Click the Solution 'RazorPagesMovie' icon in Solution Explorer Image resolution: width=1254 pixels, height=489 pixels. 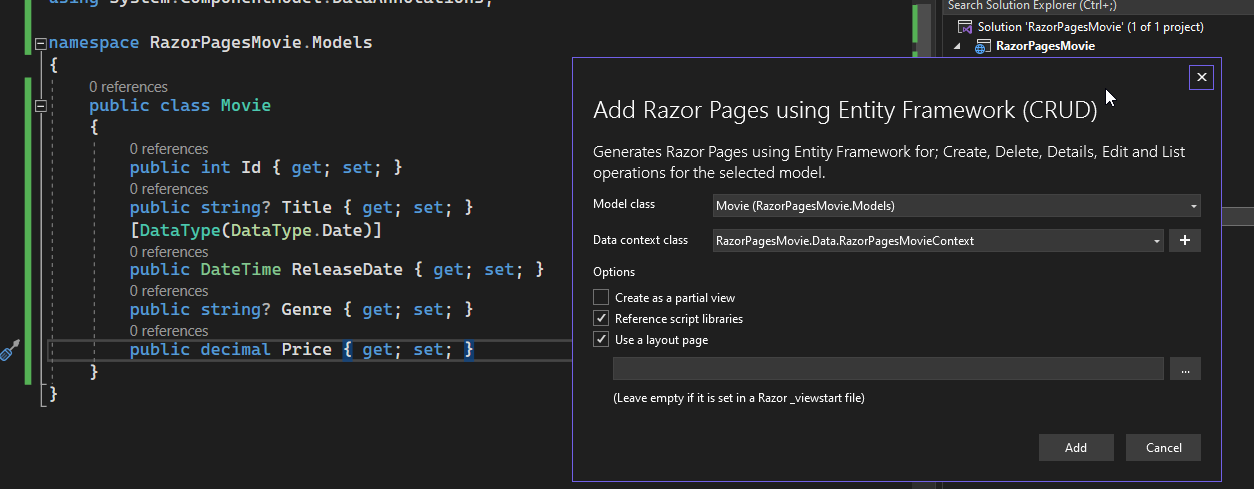point(964,27)
